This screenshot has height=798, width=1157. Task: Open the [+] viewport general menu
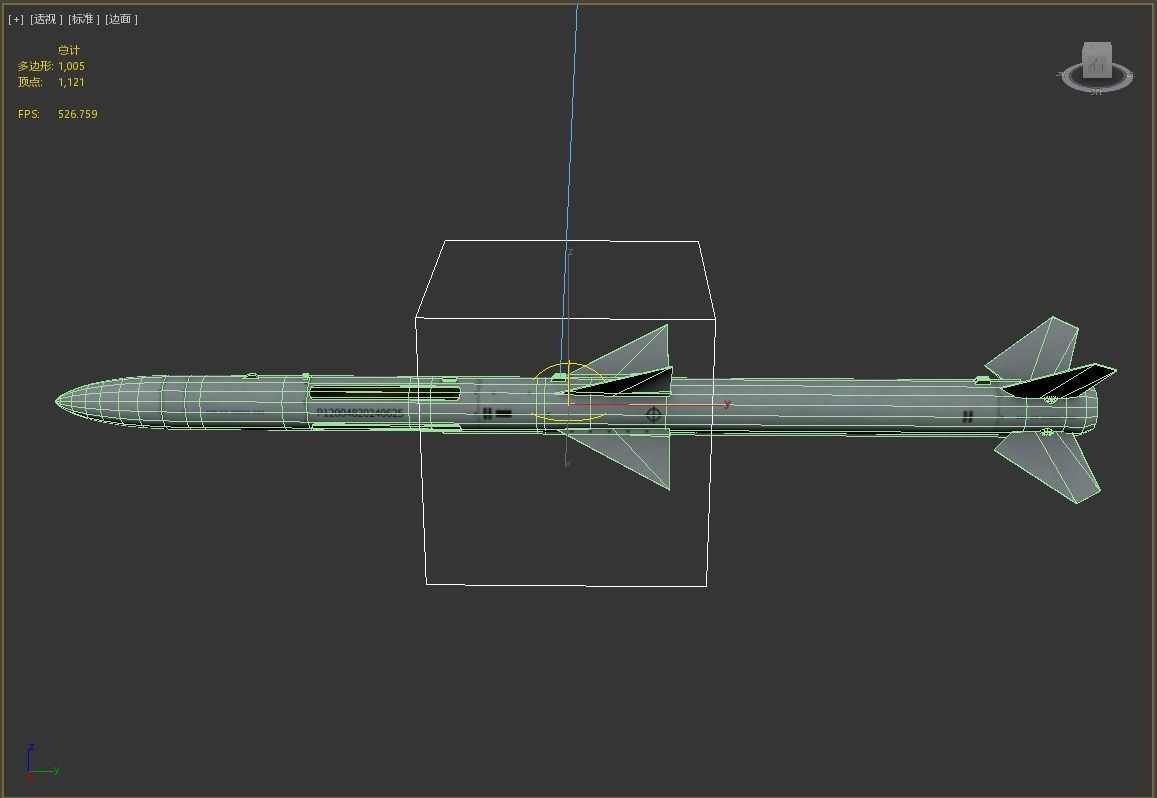click(x=15, y=19)
